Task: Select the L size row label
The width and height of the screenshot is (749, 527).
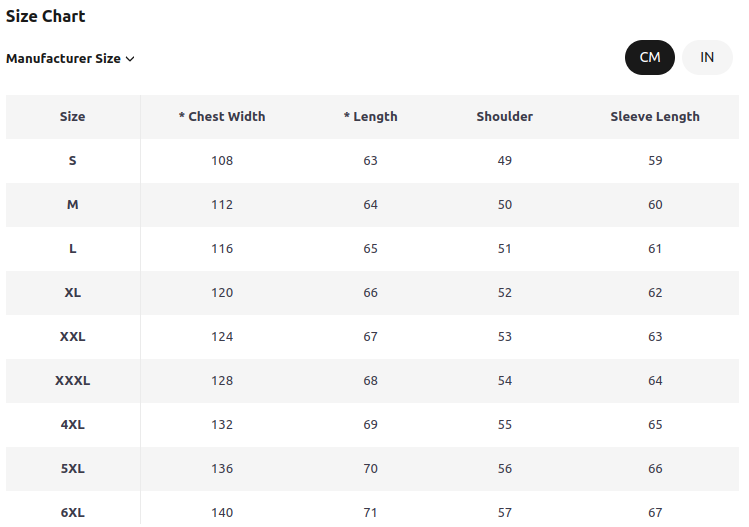Action: [73, 248]
